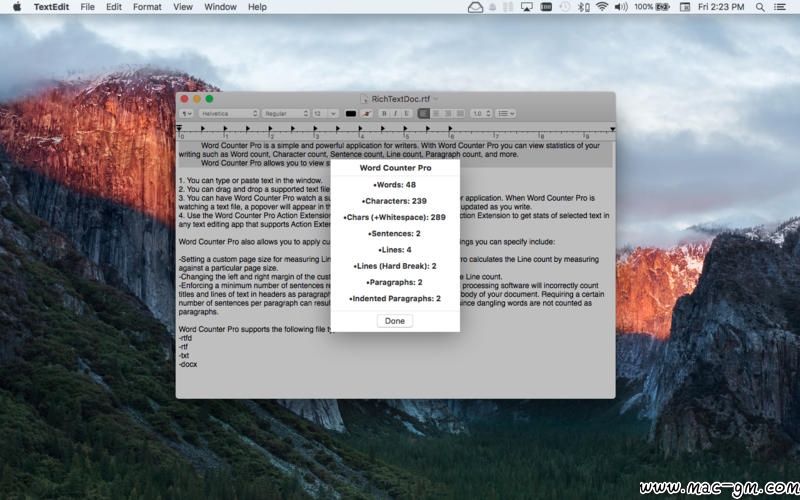Click the -txt line in the document

point(184,355)
